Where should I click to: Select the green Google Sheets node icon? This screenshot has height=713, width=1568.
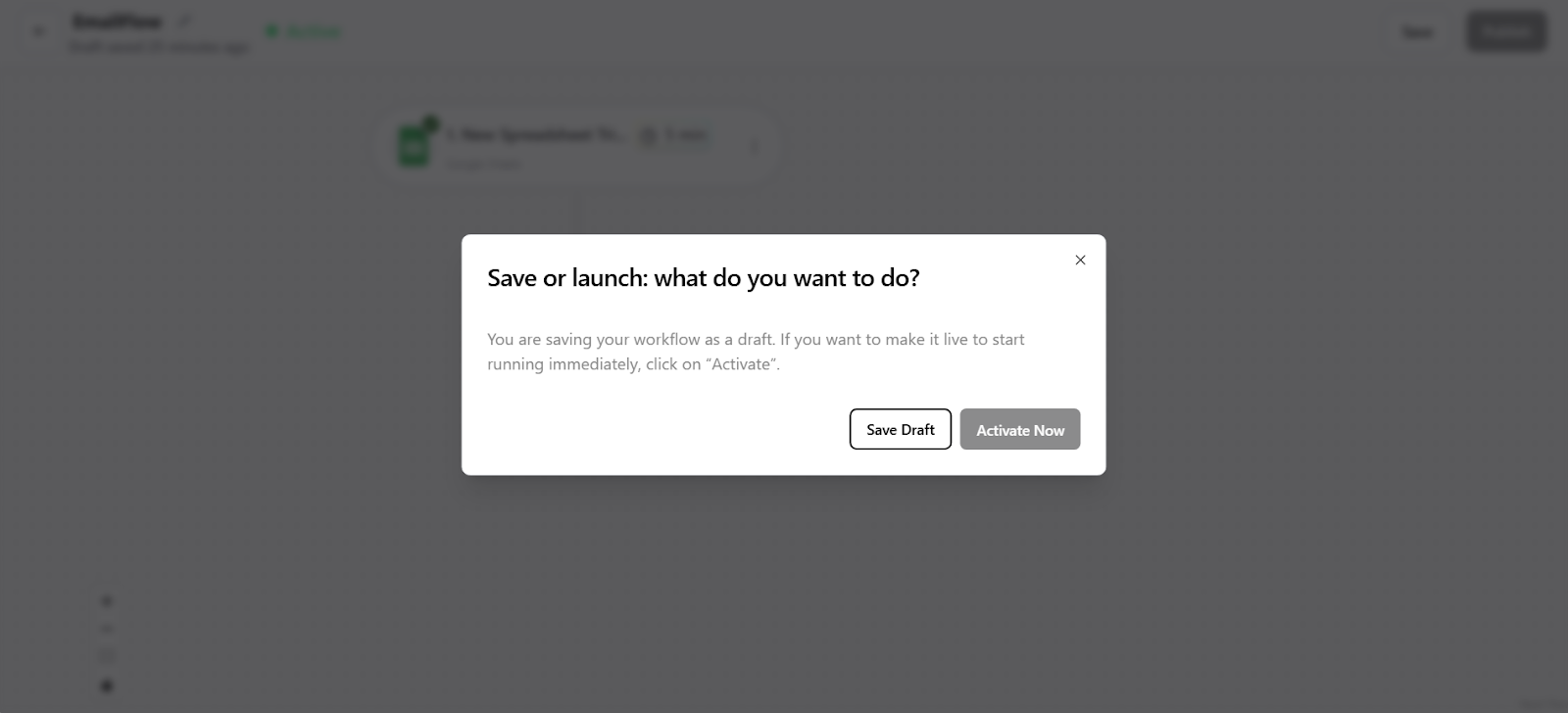pos(415,147)
